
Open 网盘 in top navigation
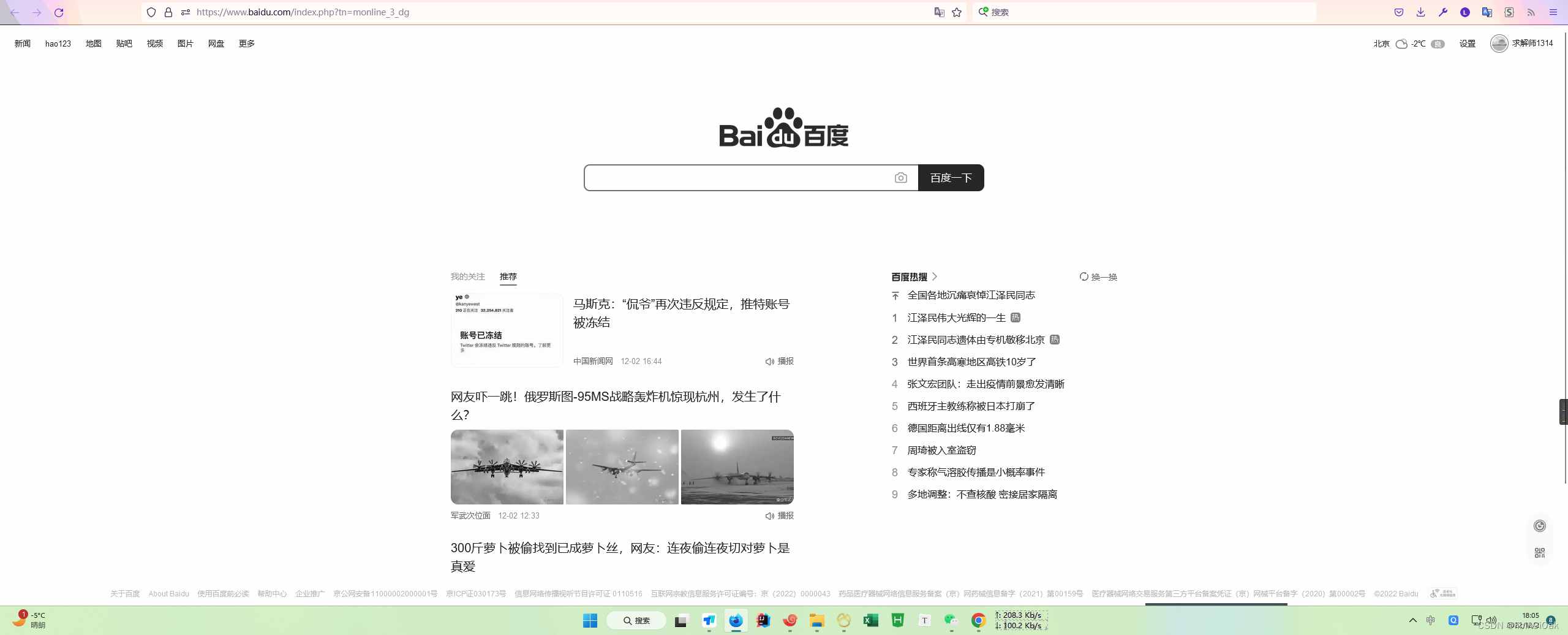(x=216, y=44)
